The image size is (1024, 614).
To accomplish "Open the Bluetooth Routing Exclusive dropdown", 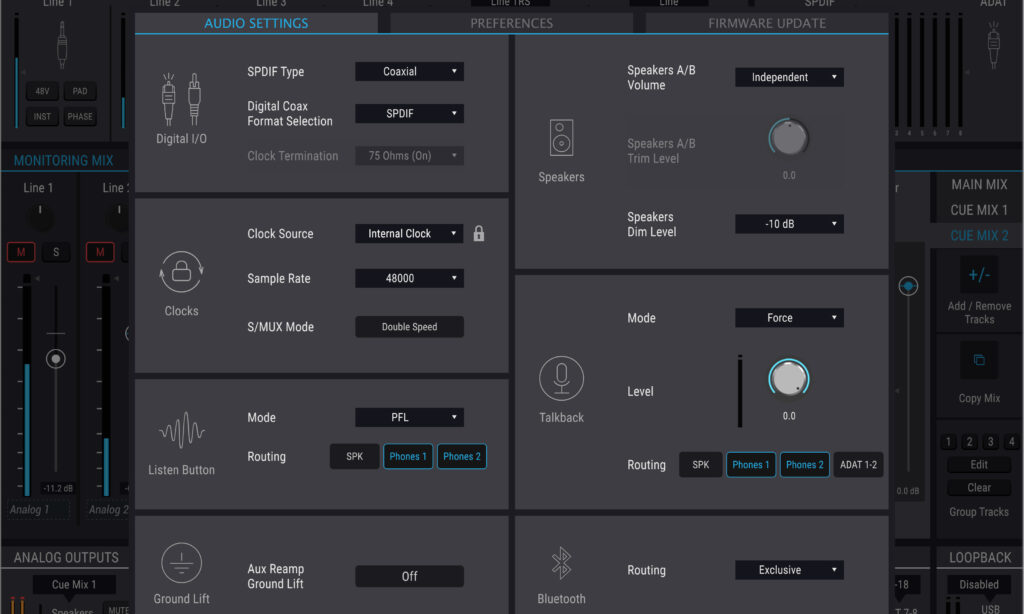I will coord(789,570).
